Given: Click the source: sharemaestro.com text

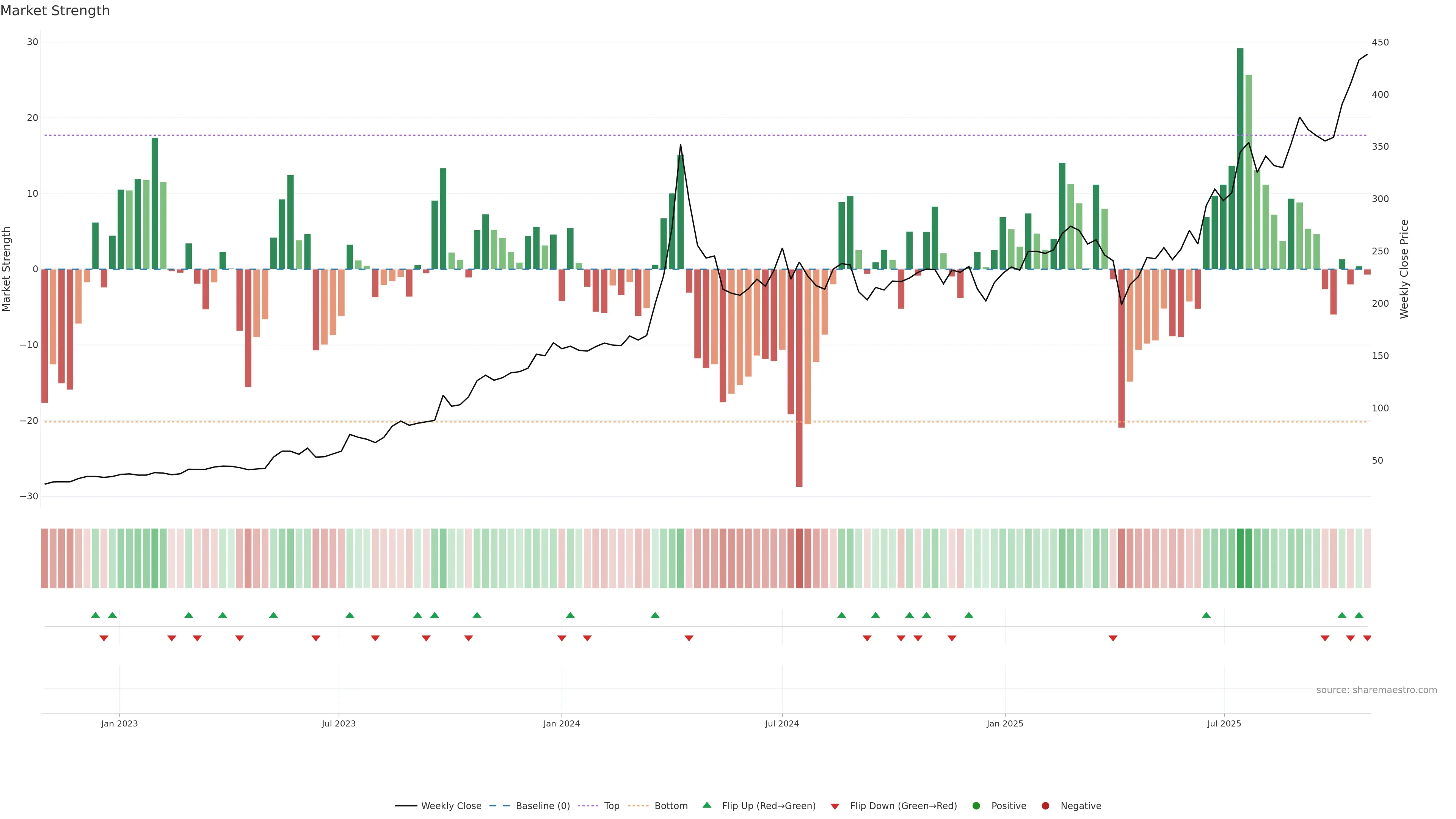Looking at the screenshot, I should pos(1376,690).
